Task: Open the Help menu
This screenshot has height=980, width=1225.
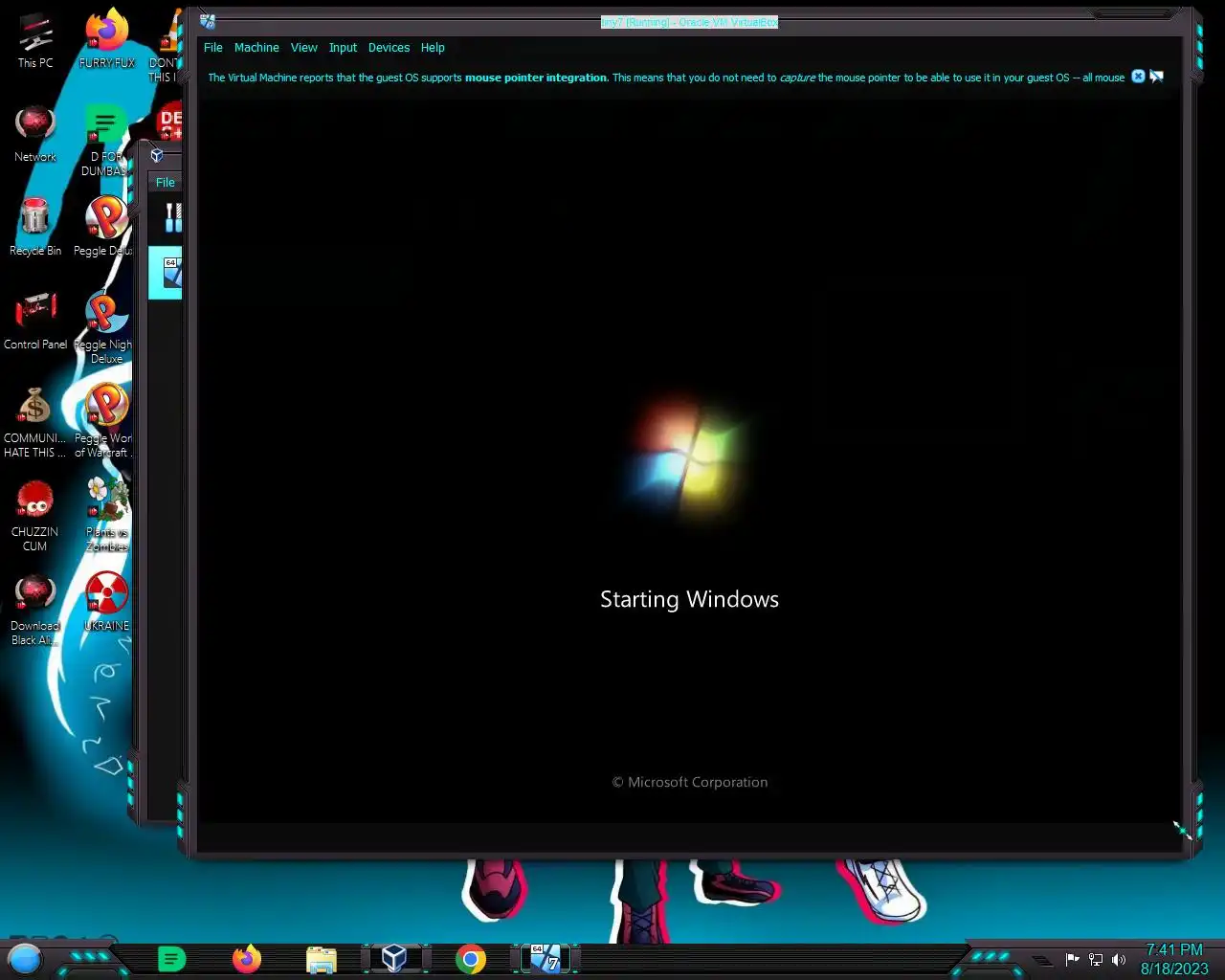Action: click(x=433, y=48)
